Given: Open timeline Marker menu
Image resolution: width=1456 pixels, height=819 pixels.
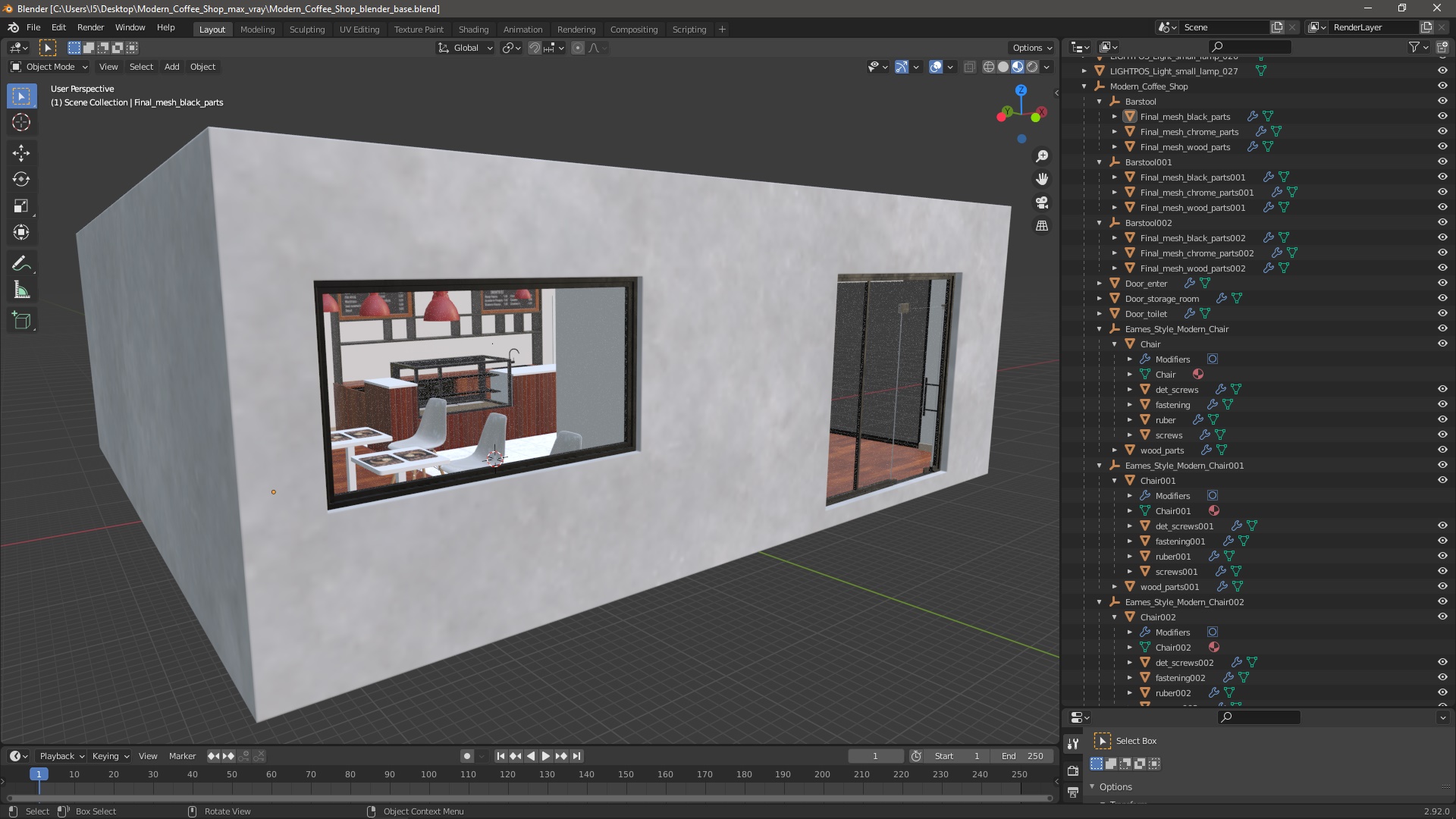Looking at the screenshot, I should tap(182, 756).
